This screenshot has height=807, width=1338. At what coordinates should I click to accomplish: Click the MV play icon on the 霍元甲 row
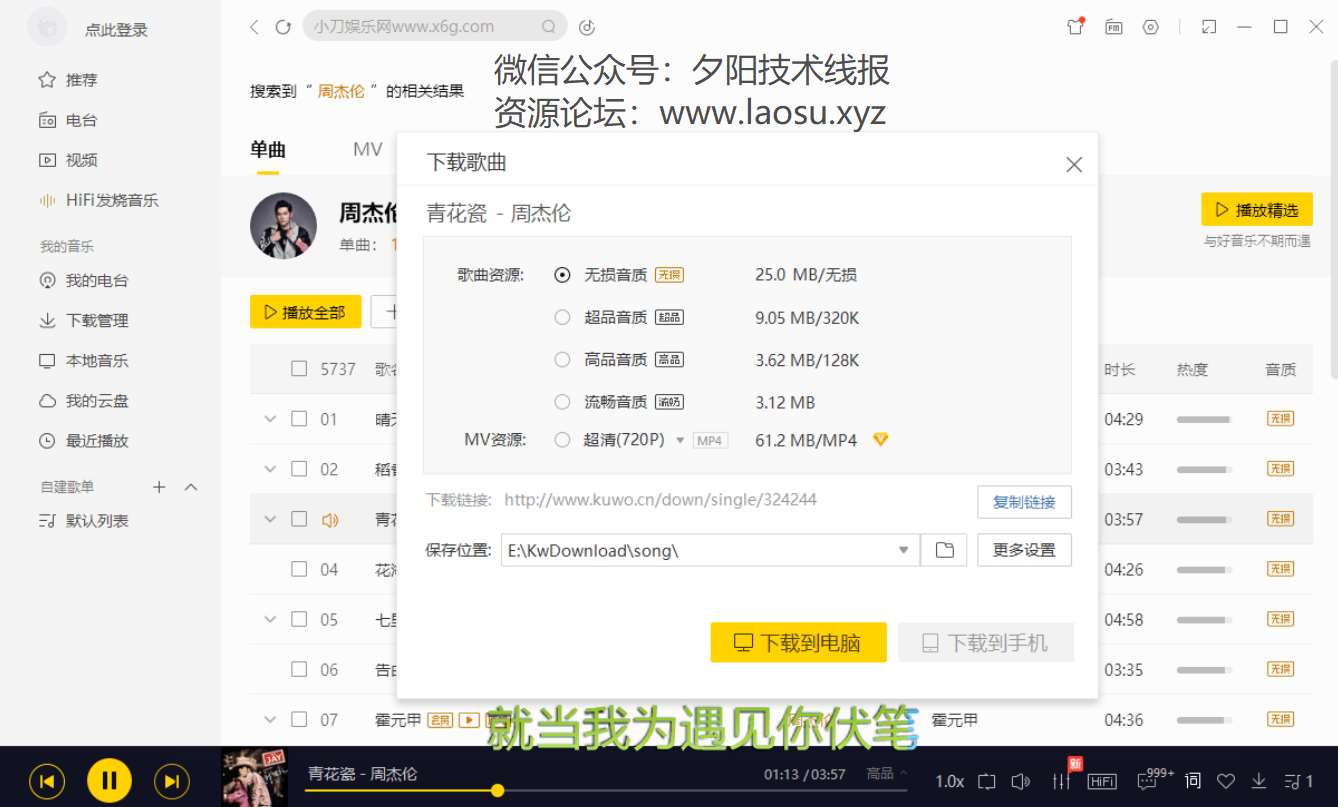(469, 719)
